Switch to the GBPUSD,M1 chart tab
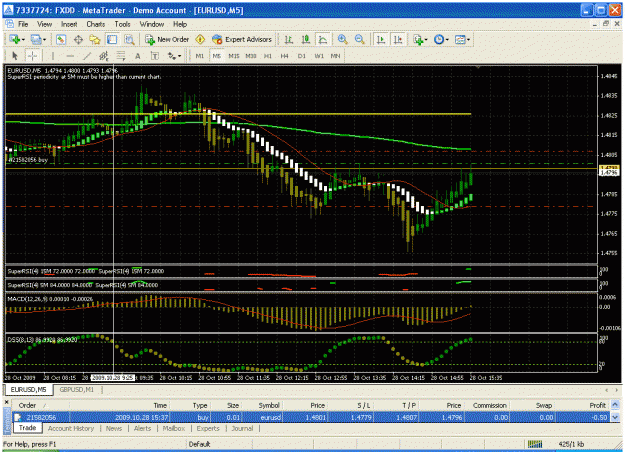The image size is (625, 452). tap(76, 389)
